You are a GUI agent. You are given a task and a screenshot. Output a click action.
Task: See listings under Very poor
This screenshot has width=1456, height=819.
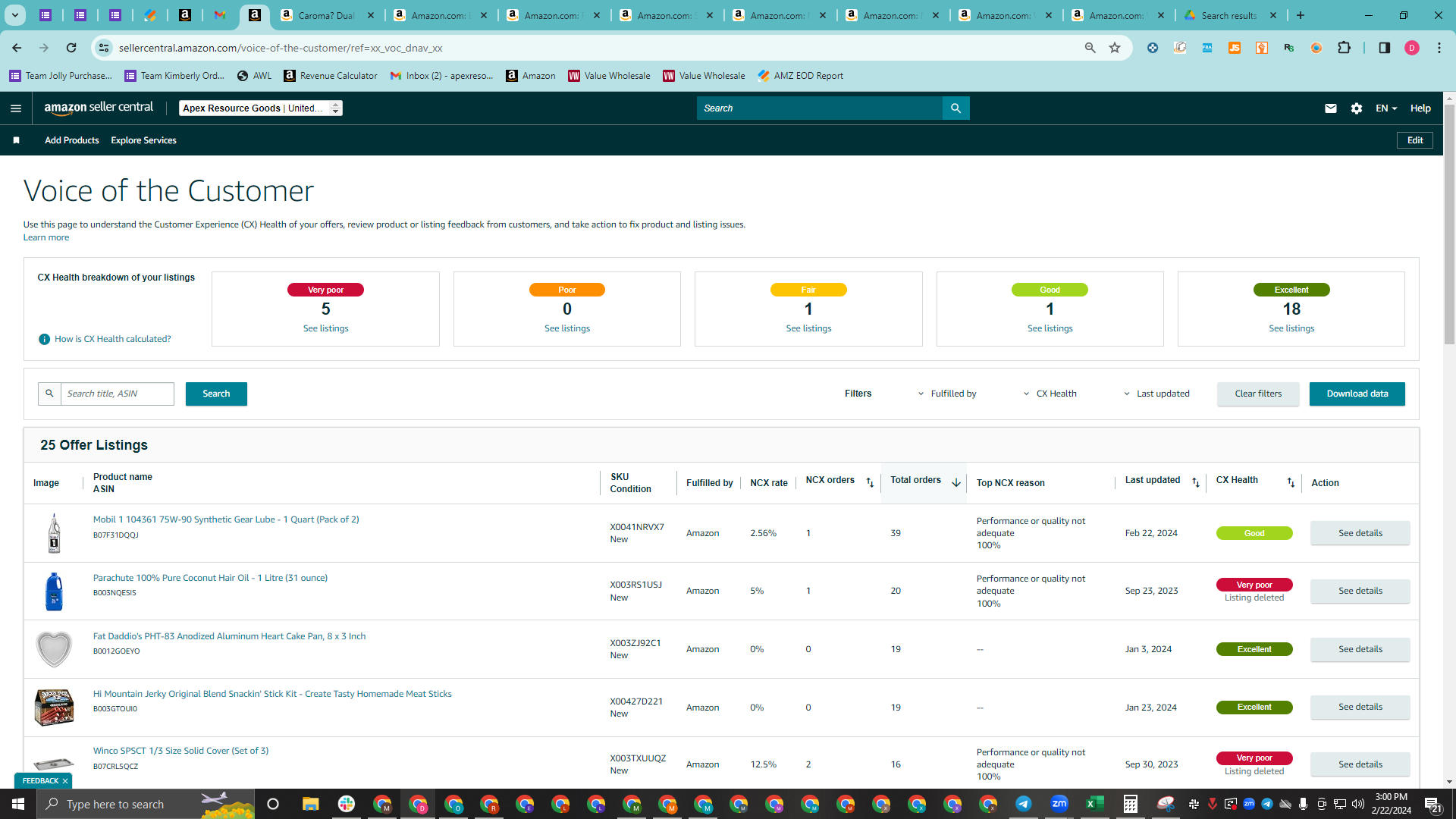tap(326, 328)
